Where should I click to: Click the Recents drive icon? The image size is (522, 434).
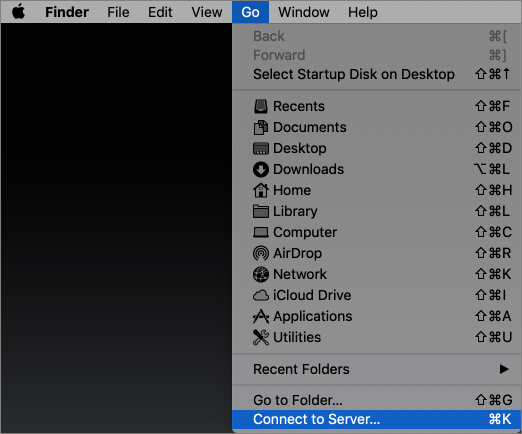click(261, 106)
